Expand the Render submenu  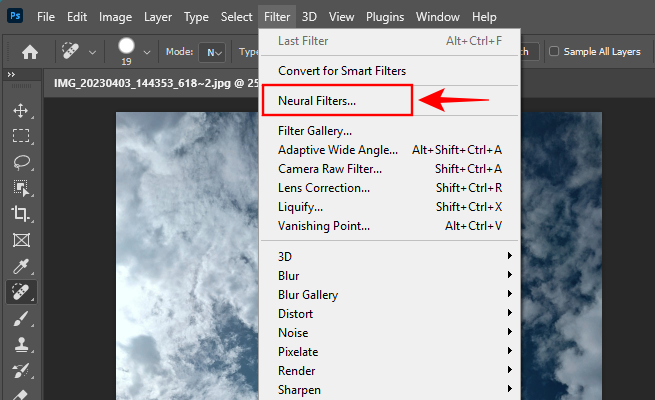[389, 371]
